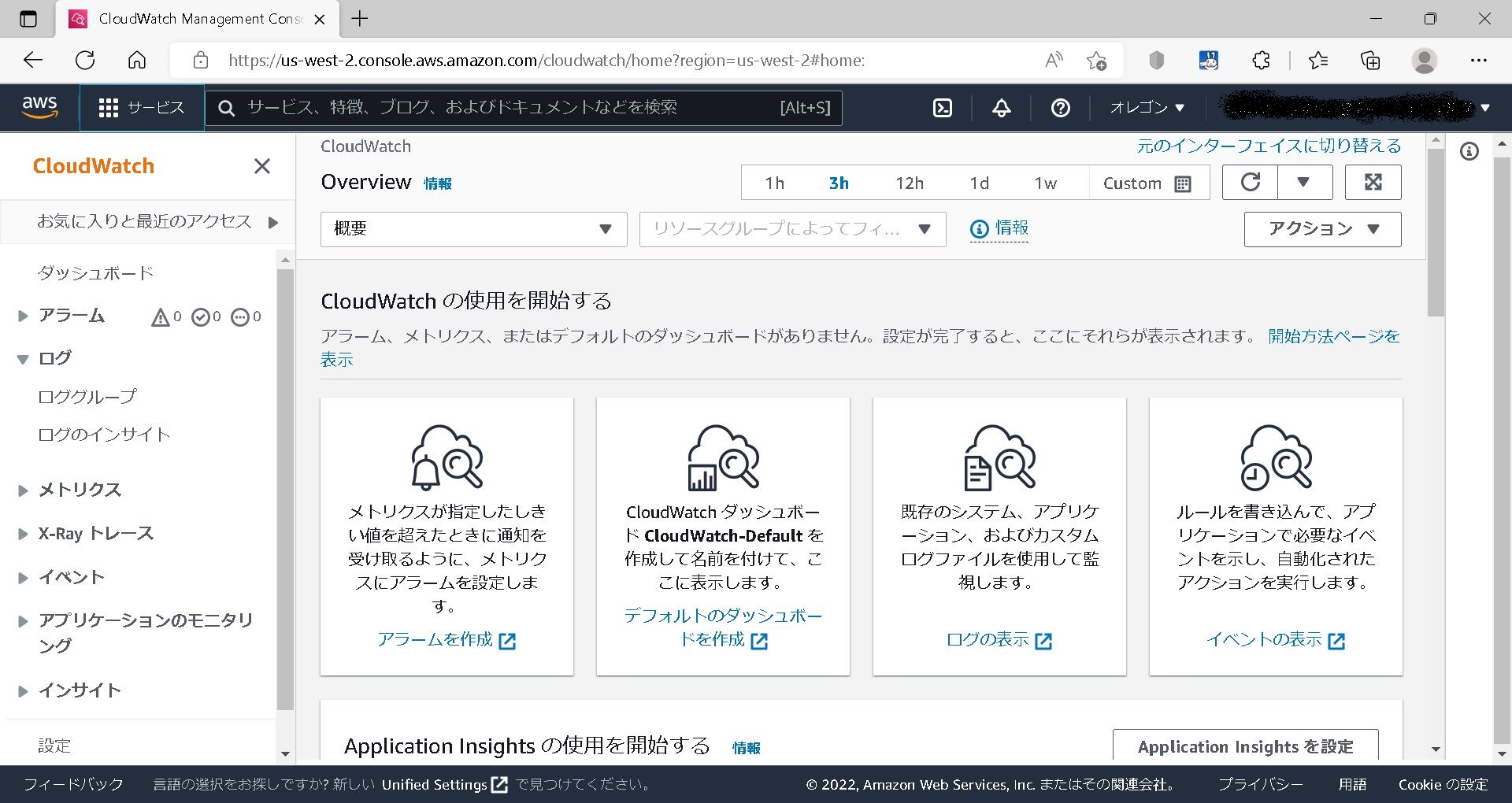Open the Custom time range calendar
The image size is (1512, 803).
pyautogui.click(x=1147, y=183)
